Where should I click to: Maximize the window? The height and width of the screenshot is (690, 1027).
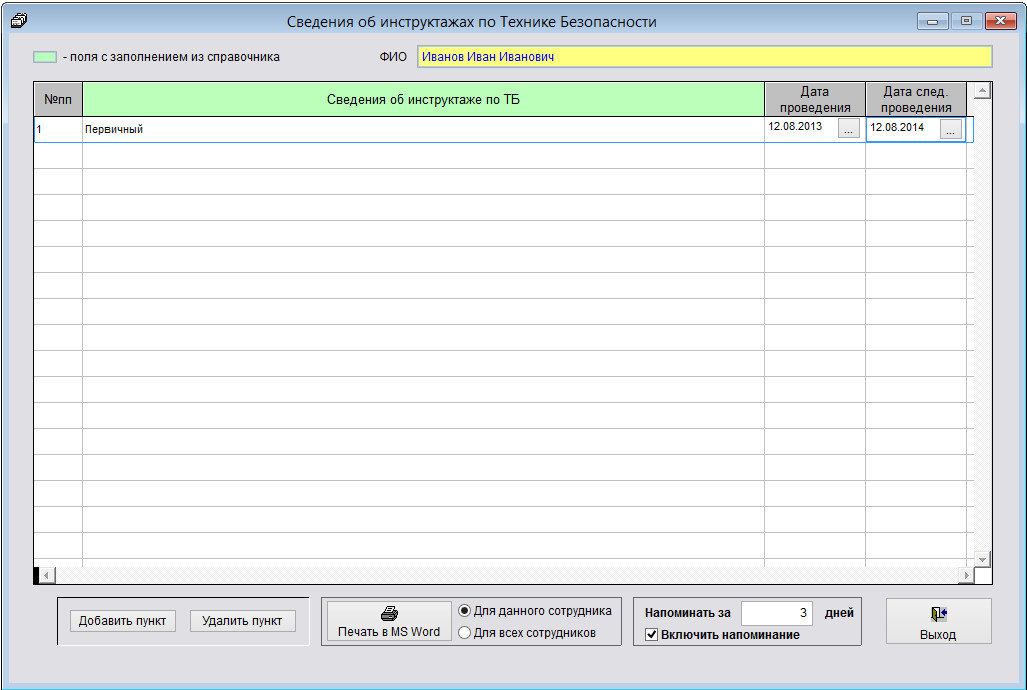(966, 21)
